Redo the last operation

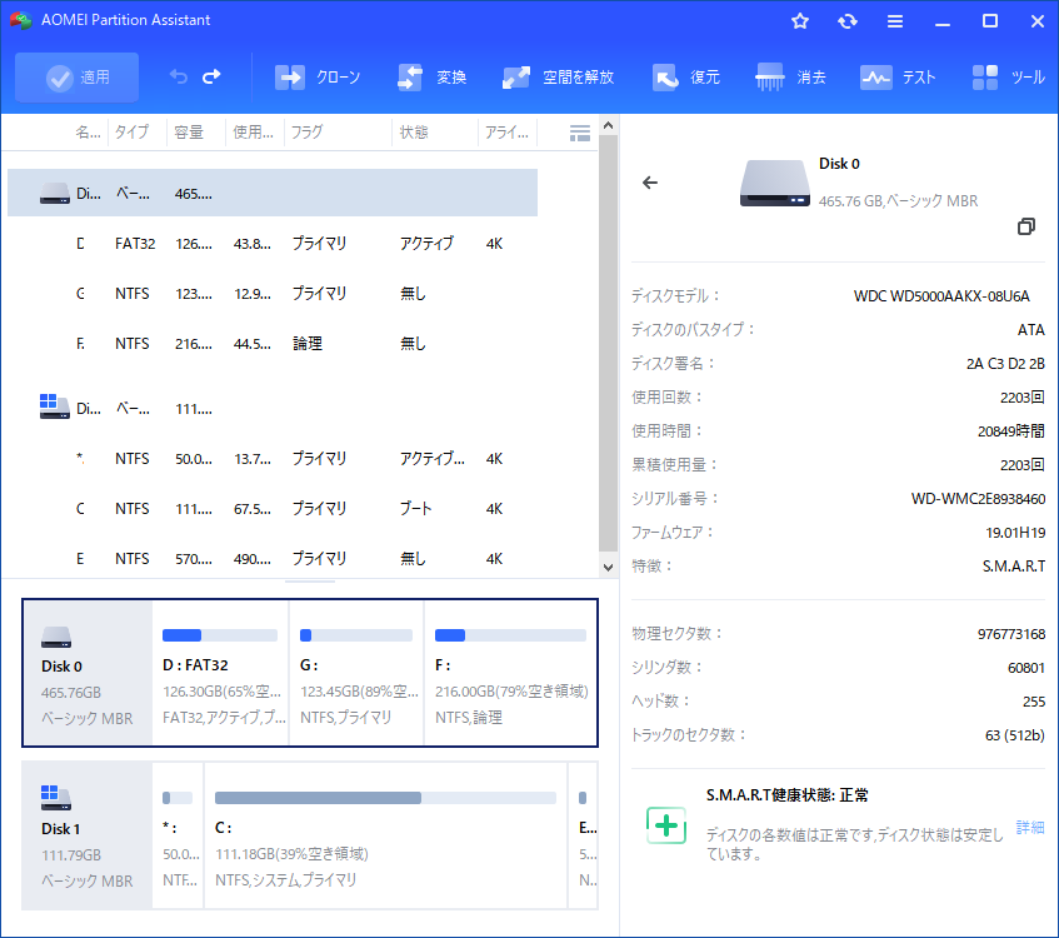coord(212,77)
